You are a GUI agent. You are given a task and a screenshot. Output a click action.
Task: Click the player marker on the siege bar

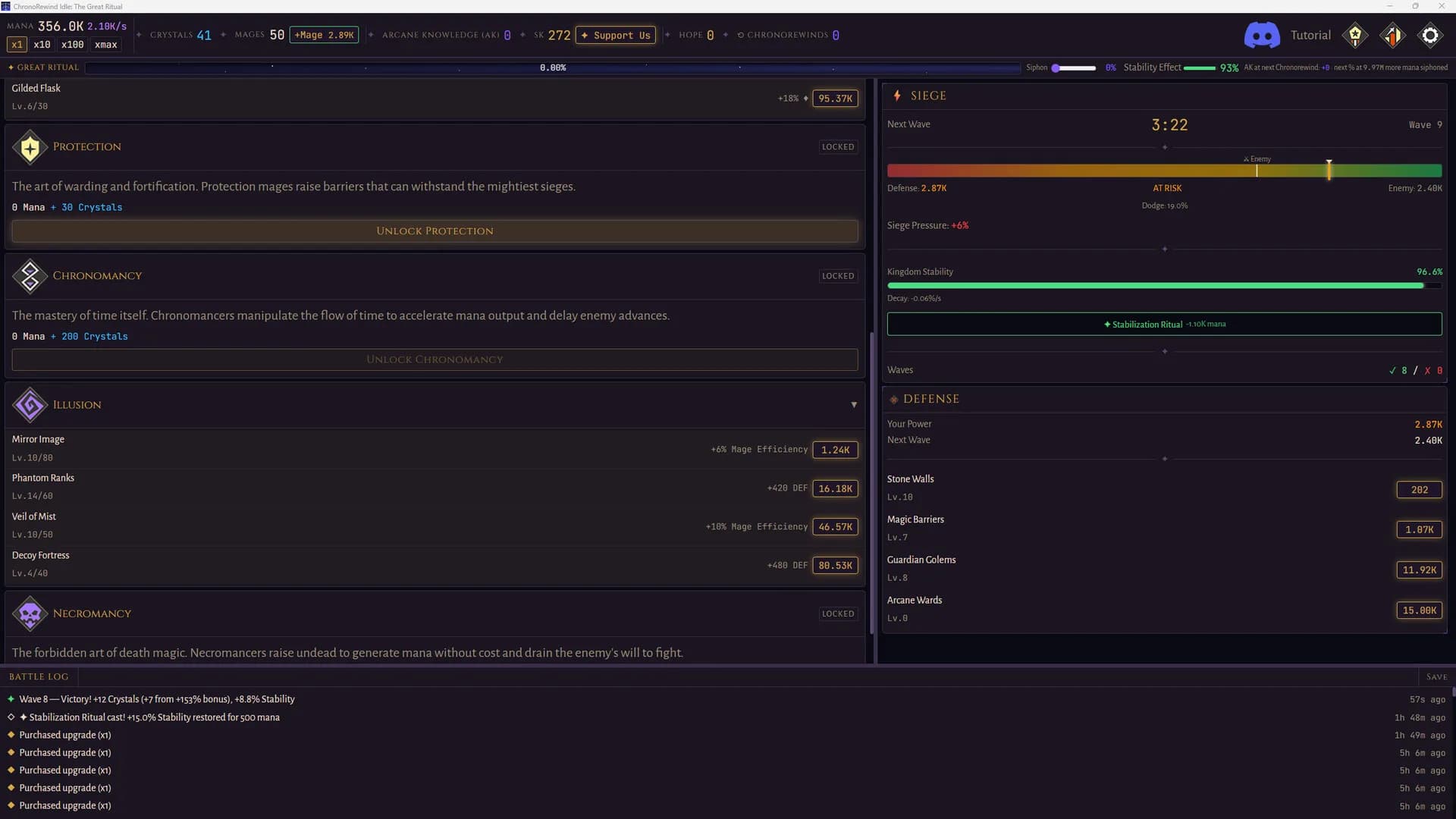(1329, 170)
